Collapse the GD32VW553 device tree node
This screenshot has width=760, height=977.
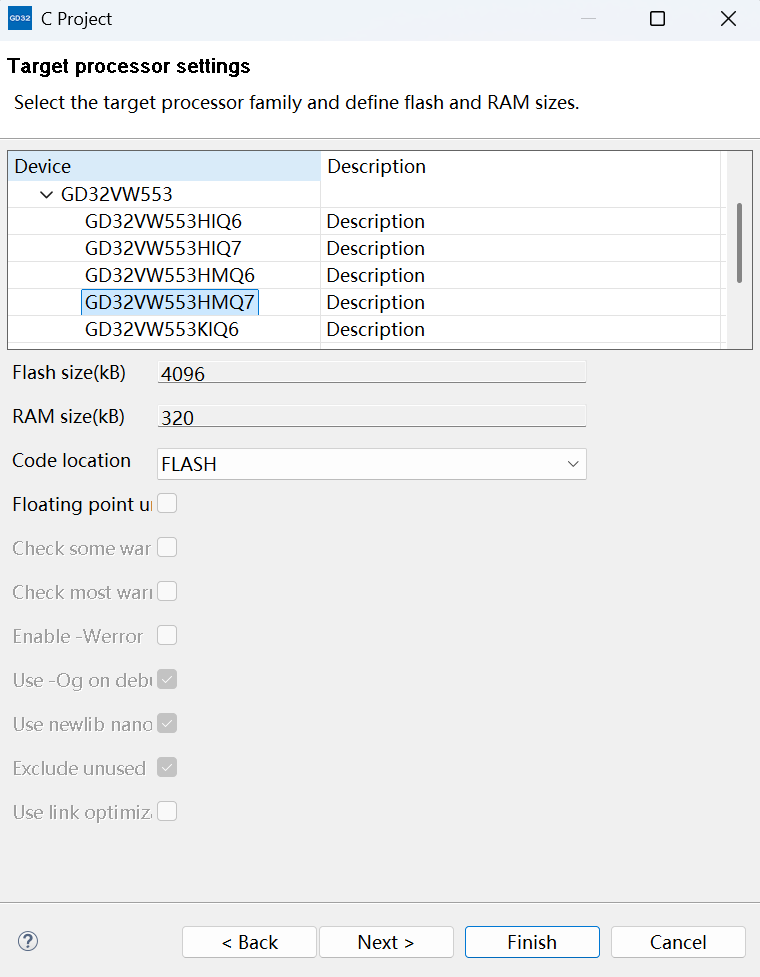tap(47, 194)
